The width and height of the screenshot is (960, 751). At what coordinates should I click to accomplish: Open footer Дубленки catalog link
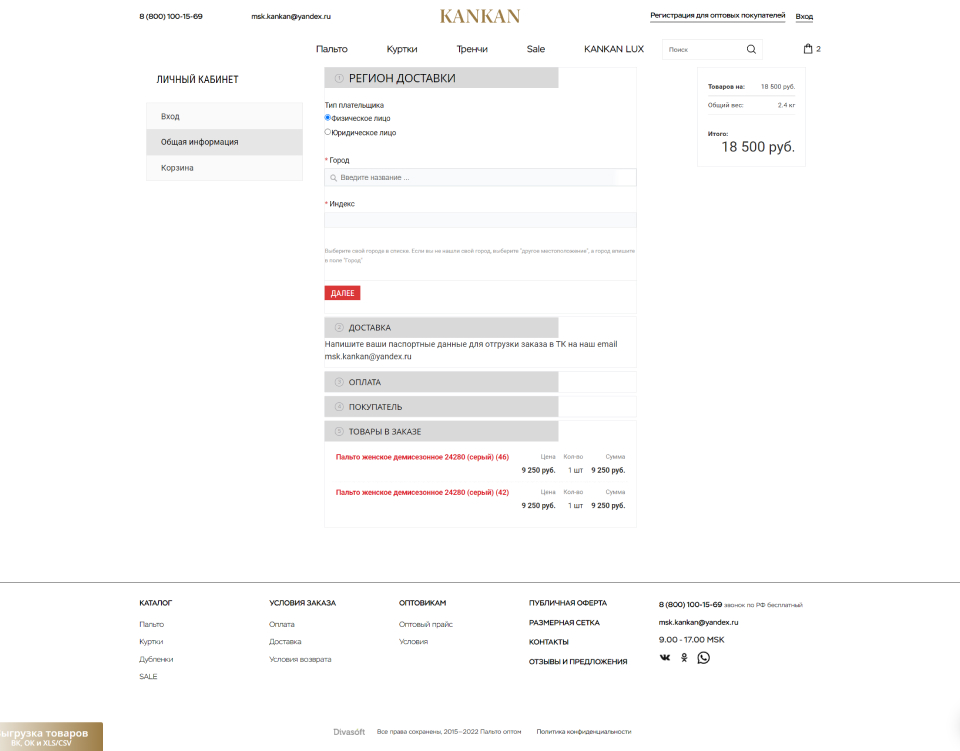pos(156,659)
